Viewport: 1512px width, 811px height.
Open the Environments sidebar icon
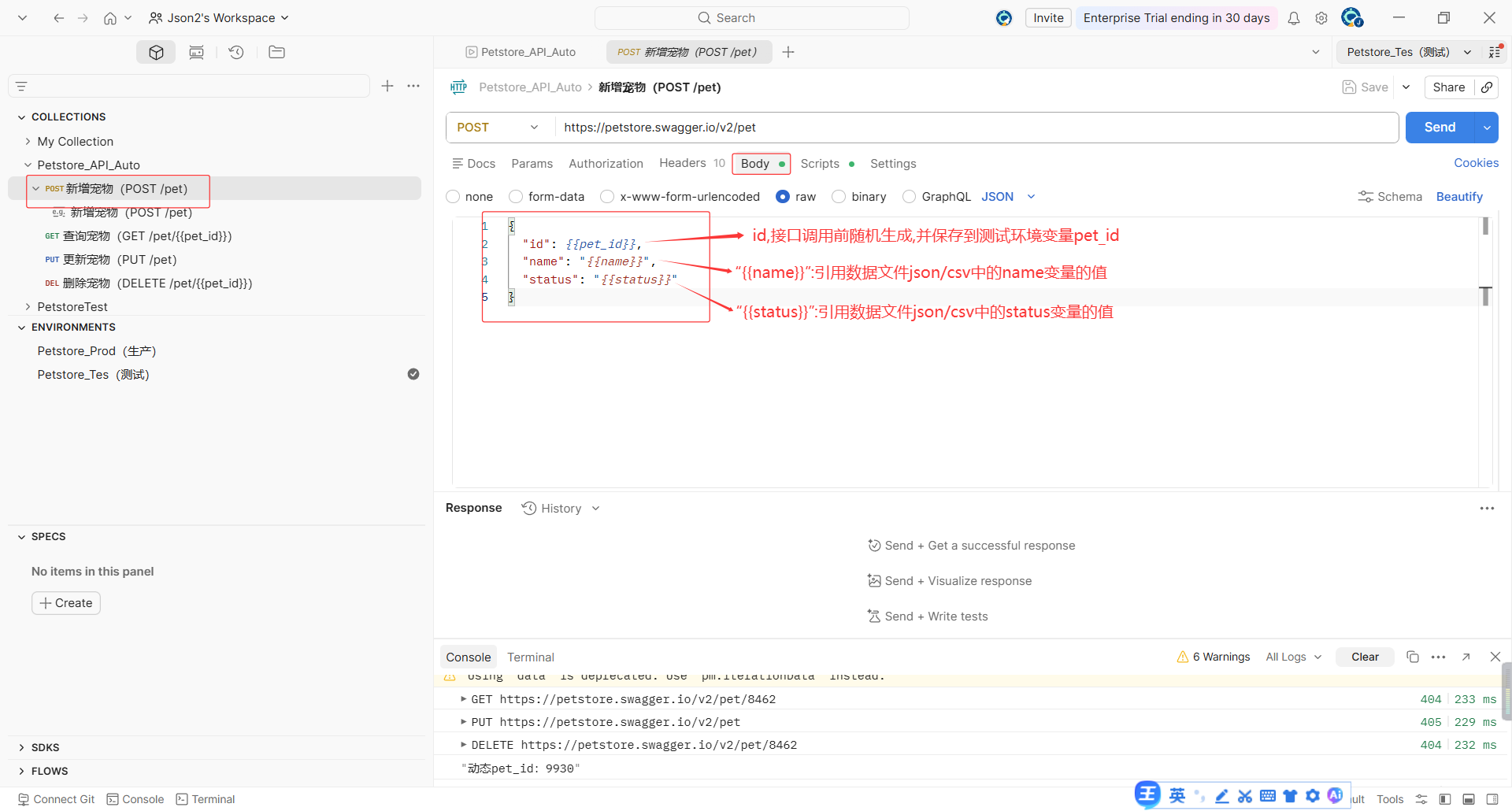196,52
